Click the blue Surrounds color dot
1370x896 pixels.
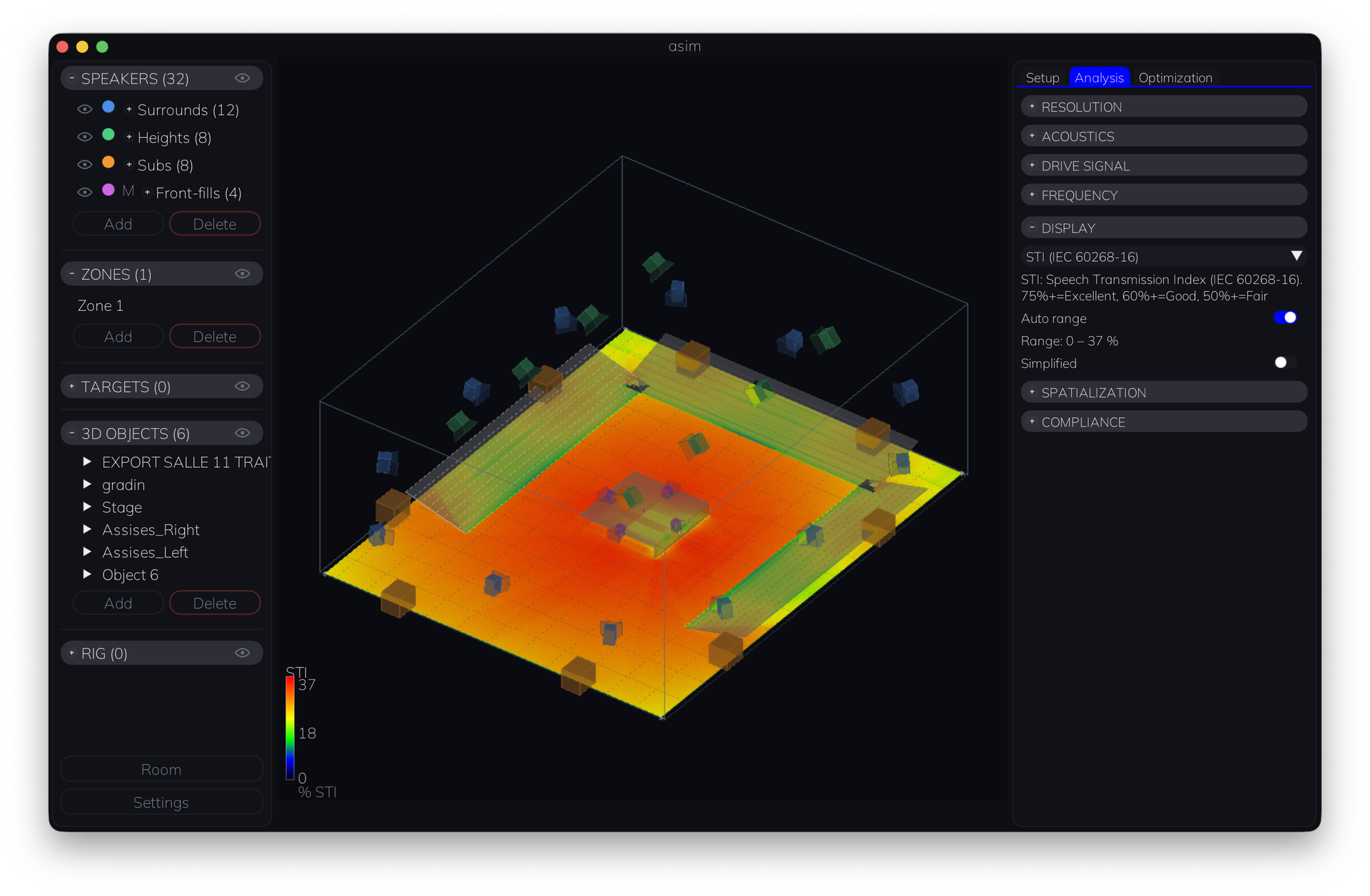[x=108, y=107]
